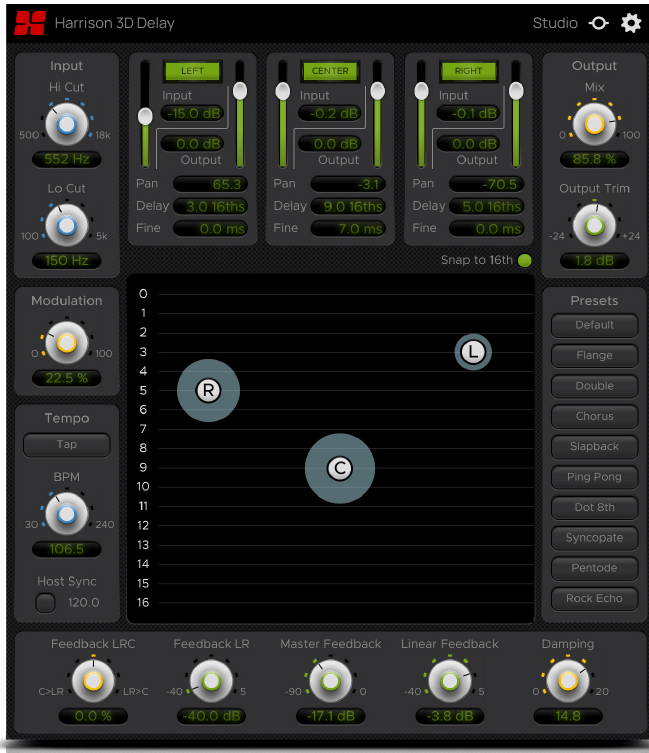Image resolution: width=649 pixels, height=753 pixels.
Task: Click the 85.8 % Mix value
Action: 594,159
